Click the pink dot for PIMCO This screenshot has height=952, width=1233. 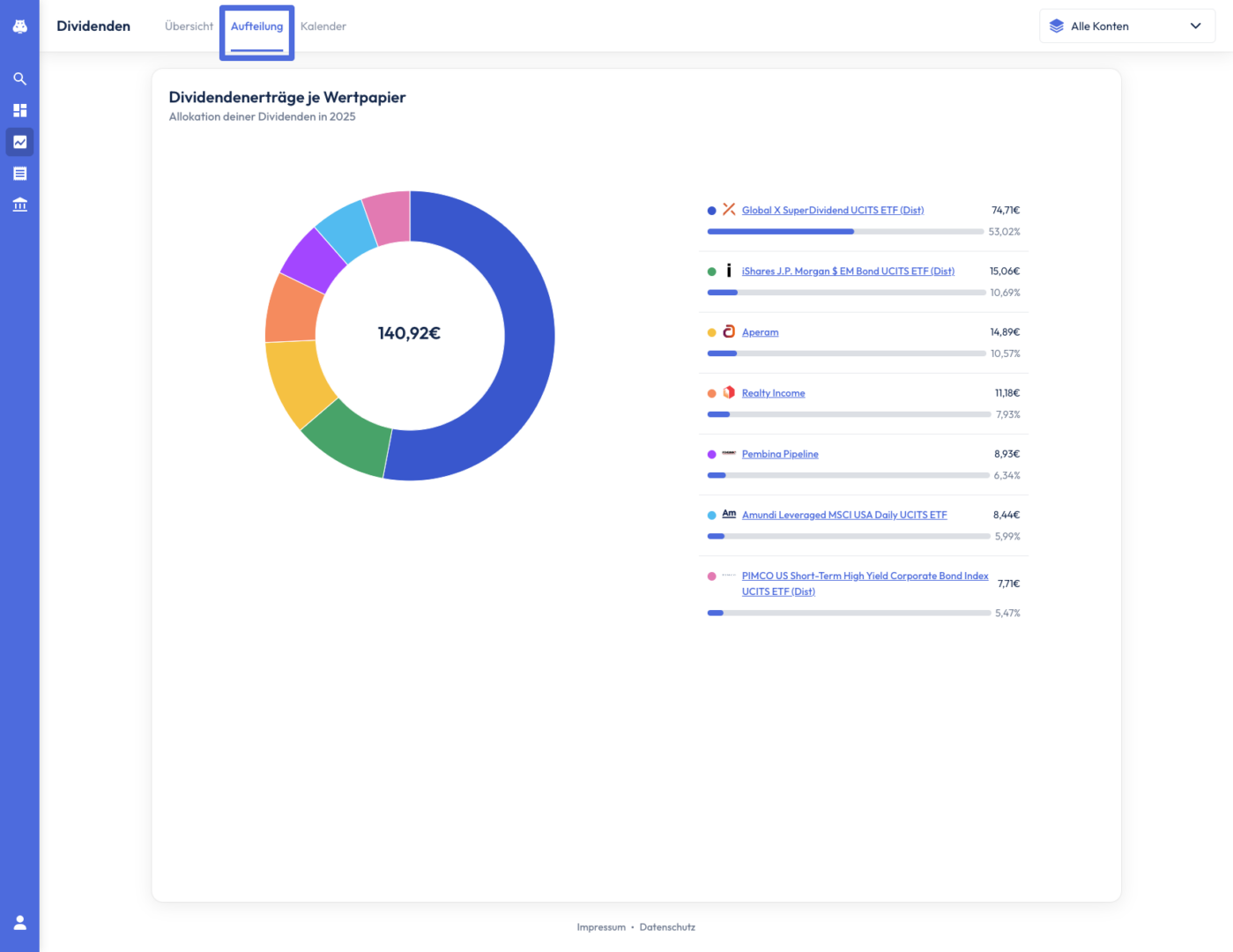pos(711,576)
